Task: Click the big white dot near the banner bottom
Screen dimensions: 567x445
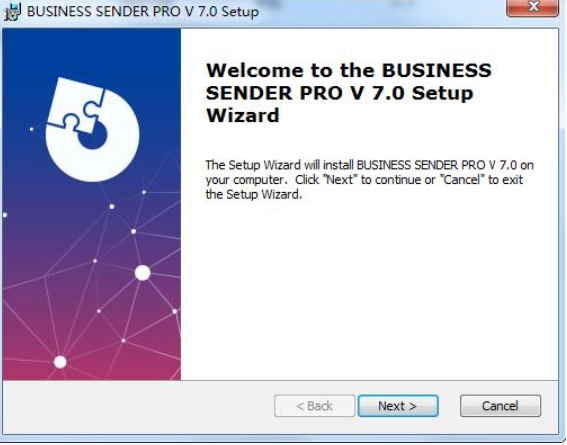Action: (x=60, y=362)
